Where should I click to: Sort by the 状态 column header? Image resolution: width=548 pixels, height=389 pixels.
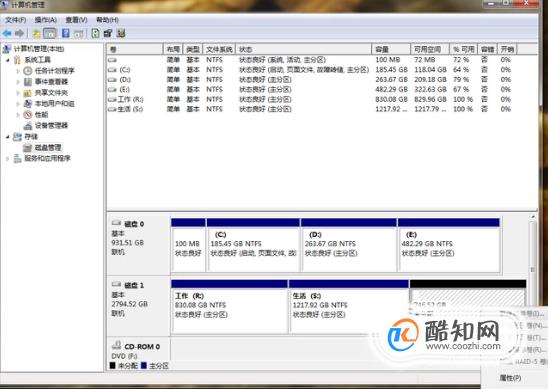click(303, 49)
